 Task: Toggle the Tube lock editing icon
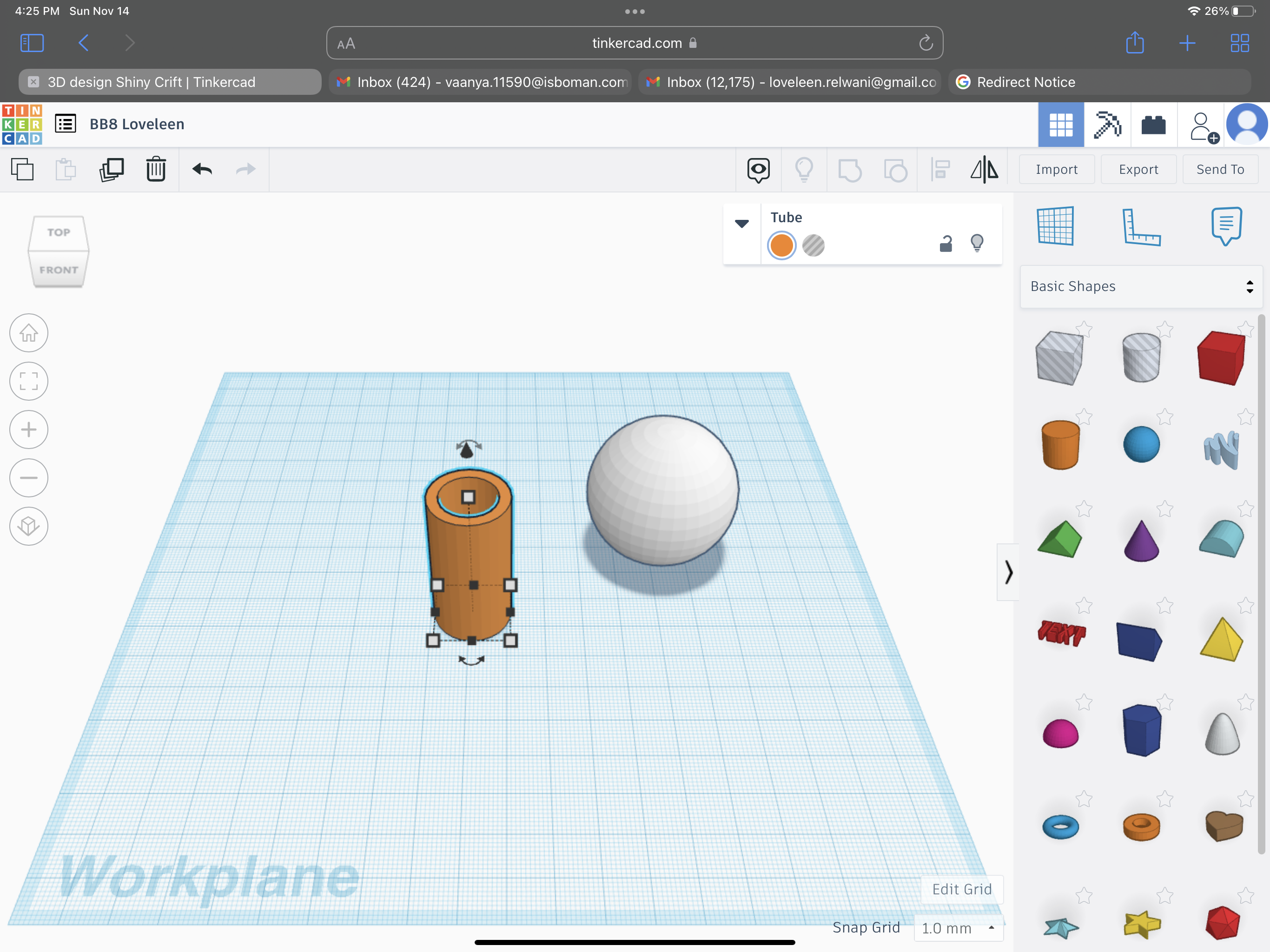(946, 244)
